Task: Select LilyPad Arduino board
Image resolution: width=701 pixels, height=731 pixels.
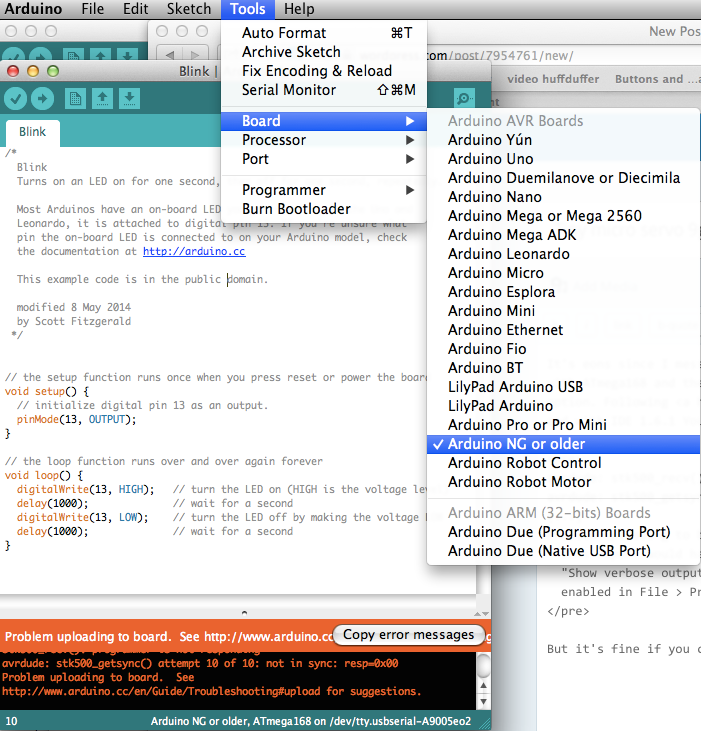Action: click(563, 406)
